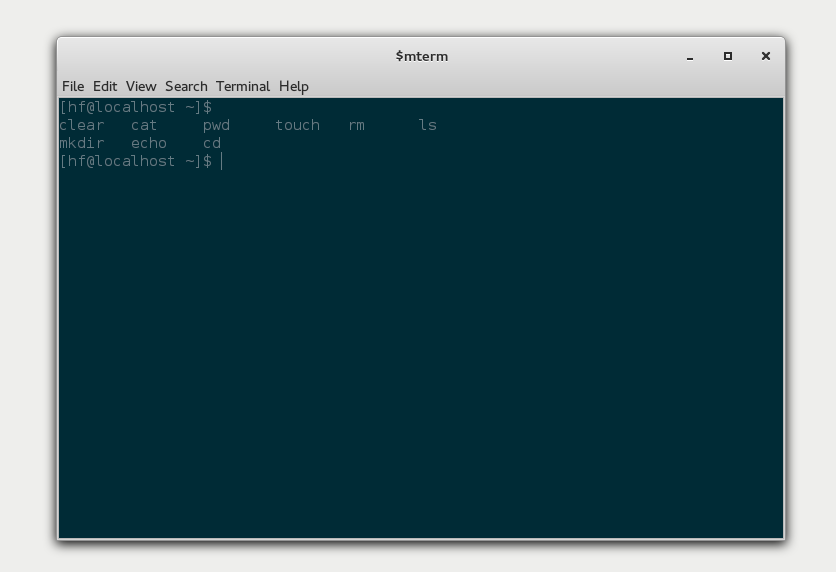Minimize the $mterm window
Viewport: 836px width, 572px height.
point(690,57)
